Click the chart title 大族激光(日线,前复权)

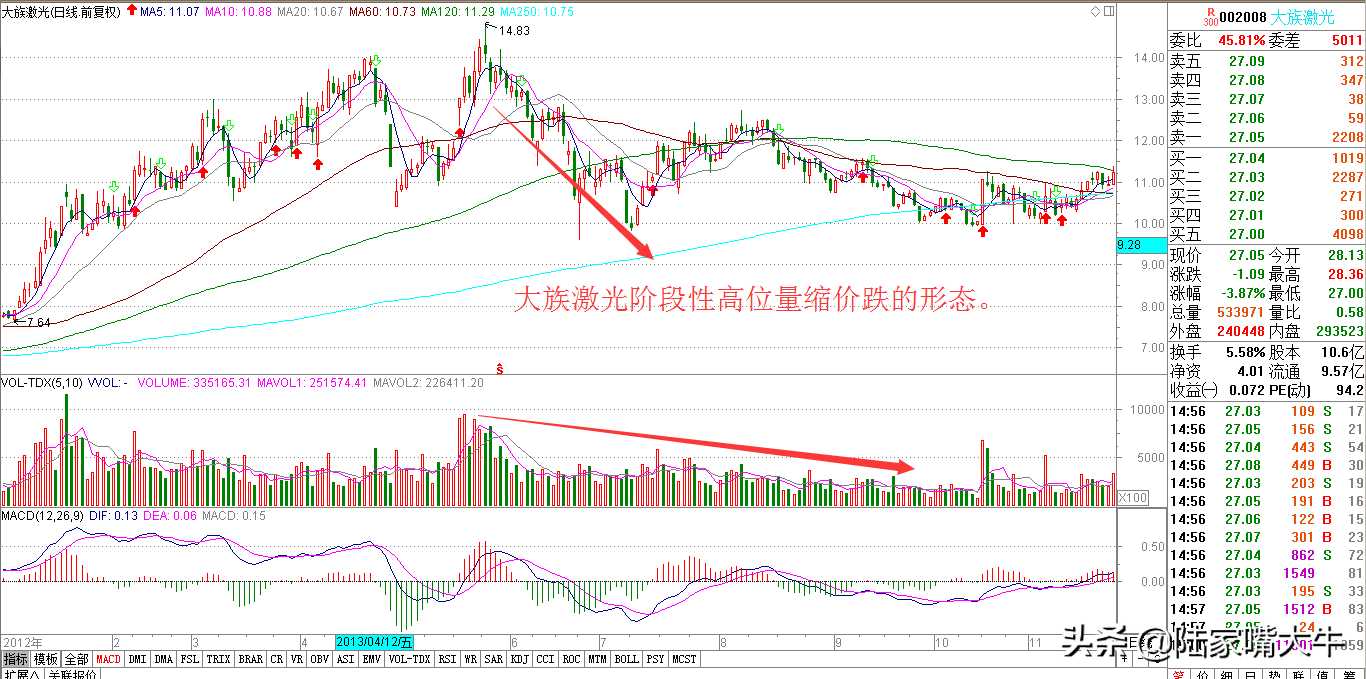[x=62, y=12]
